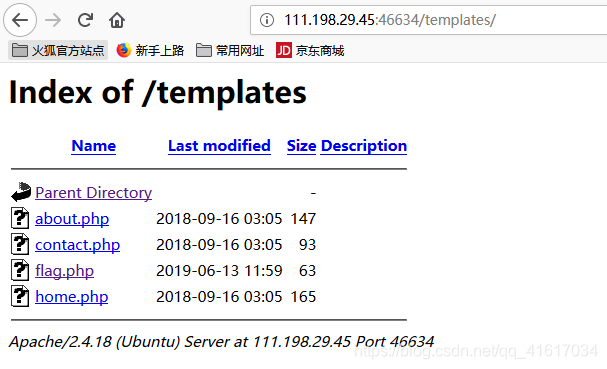Click the contact.php size value 93
Viewport: 607px width, 369px height.
point(307,245)
